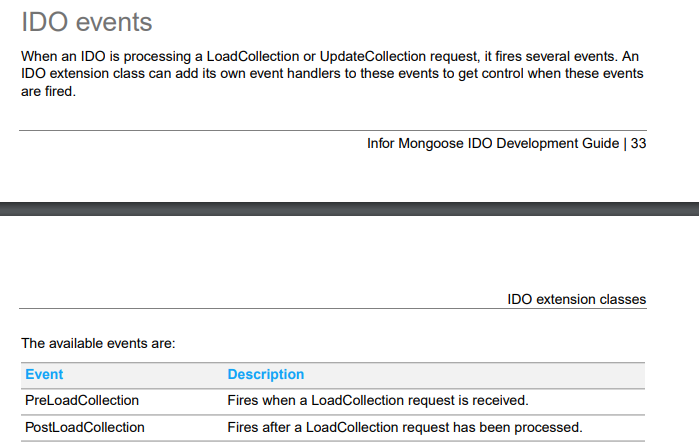Click 'are fired.' at the paragraph end

(49, 91)
